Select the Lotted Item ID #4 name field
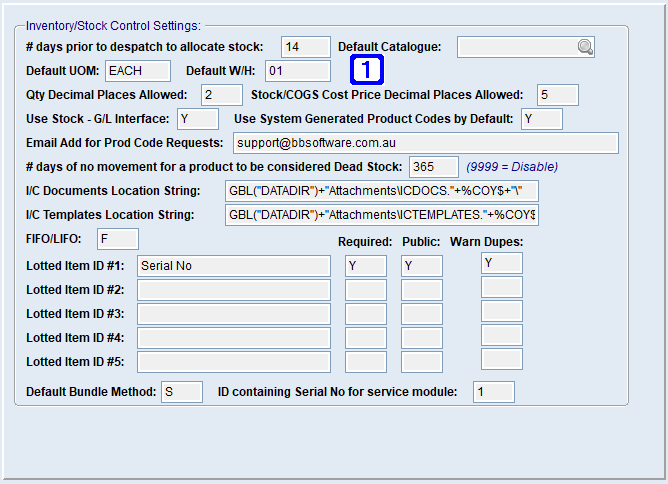 click(234, 338)
